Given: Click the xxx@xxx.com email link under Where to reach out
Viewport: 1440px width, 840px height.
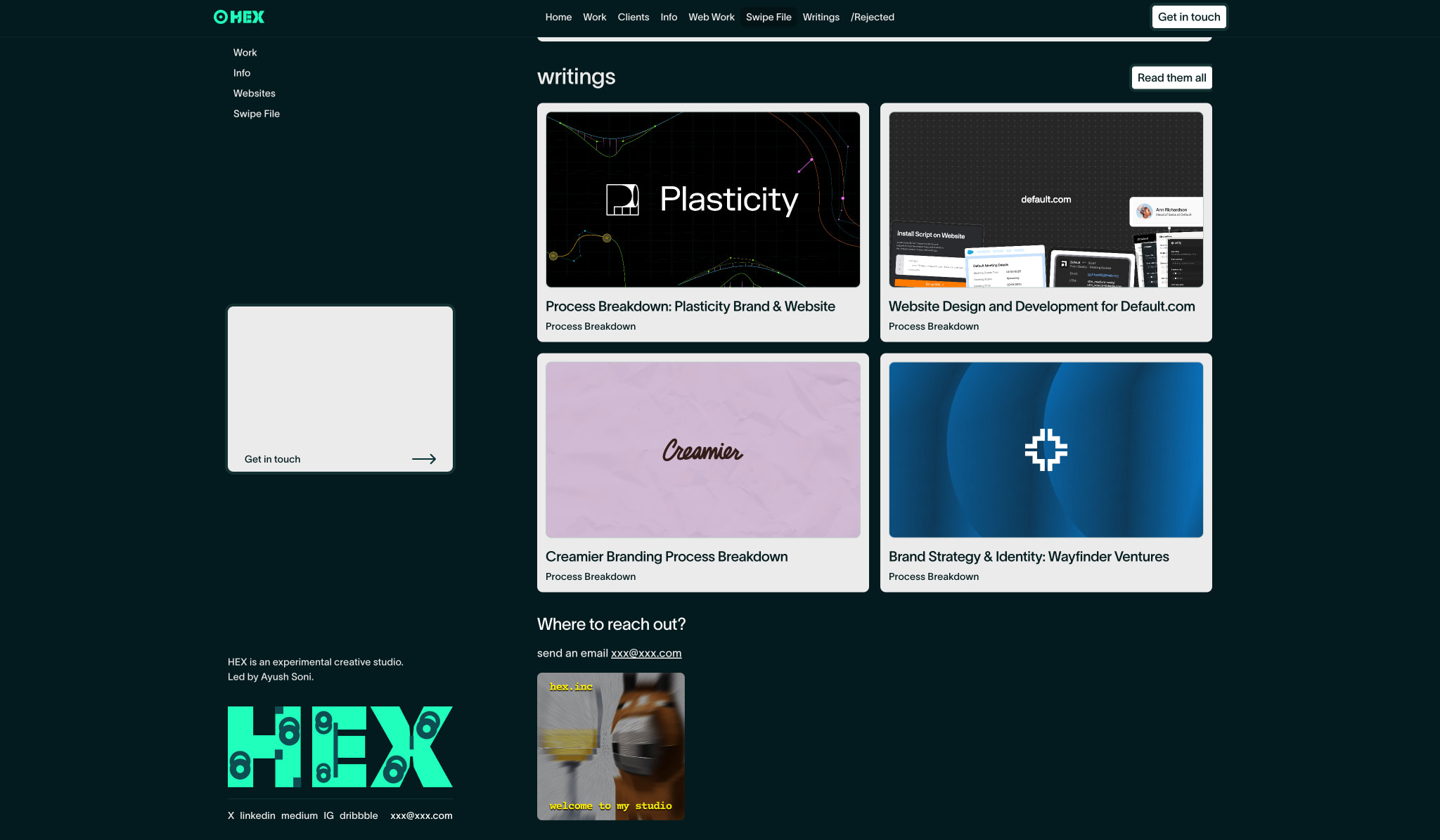Looking at the screenshot, I should coord(646,653).
